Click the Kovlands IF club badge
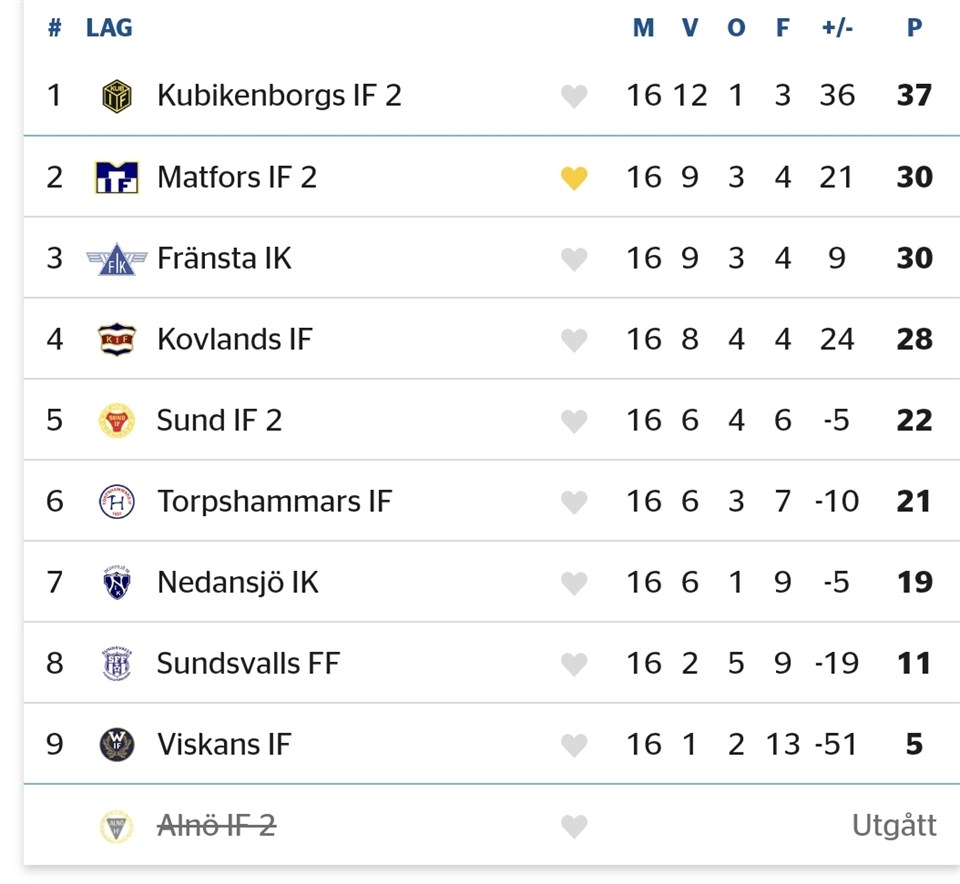The width and height of the screenshot is (960, 884). [x=117, y=340]
